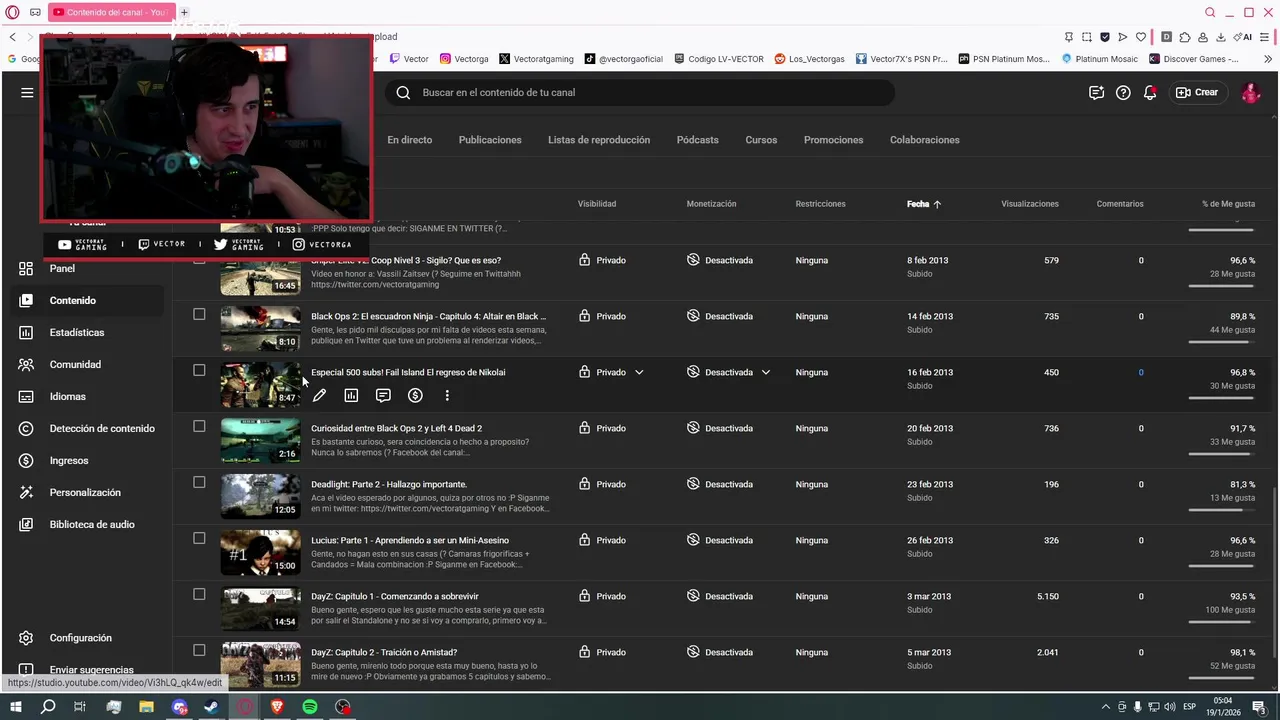This screenshot has height=720, width=1280.
Task: Open analytics for Especial 500 subs video
Action: (351, 396)
